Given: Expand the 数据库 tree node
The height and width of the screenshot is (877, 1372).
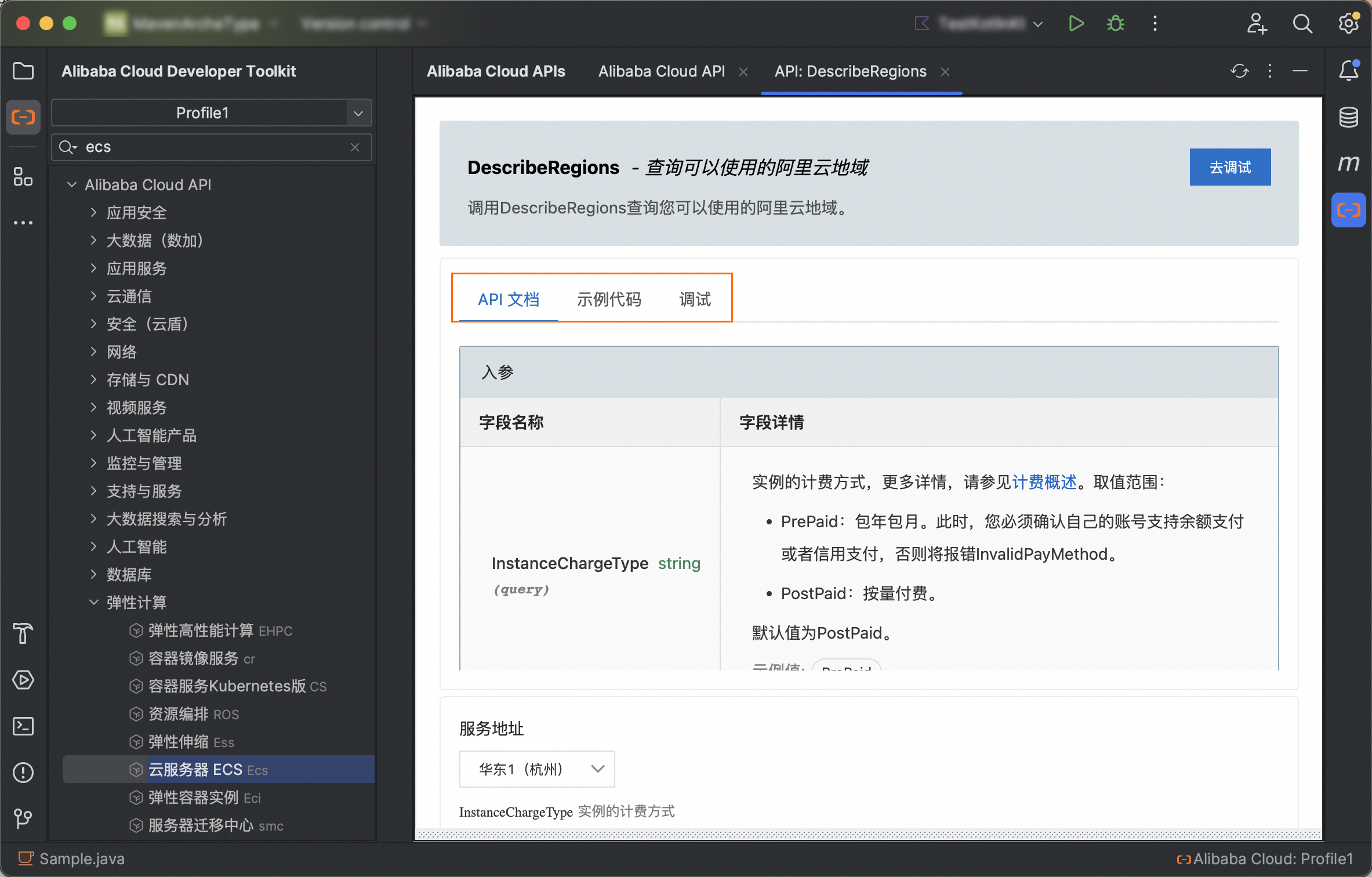Looking at the screenshot, I should coord(93,574).
